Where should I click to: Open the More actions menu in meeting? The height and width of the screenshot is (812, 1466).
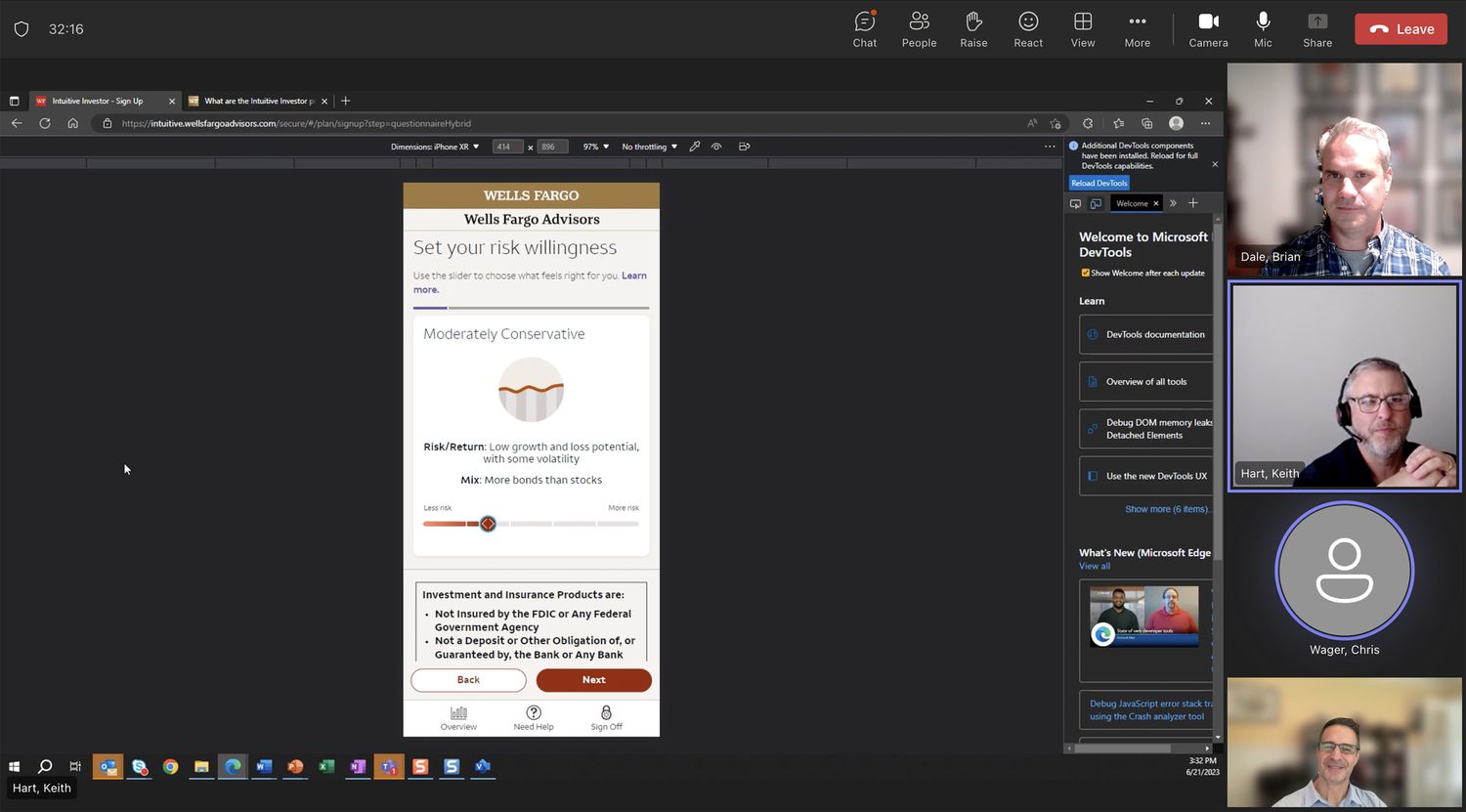coord(1138,29)
